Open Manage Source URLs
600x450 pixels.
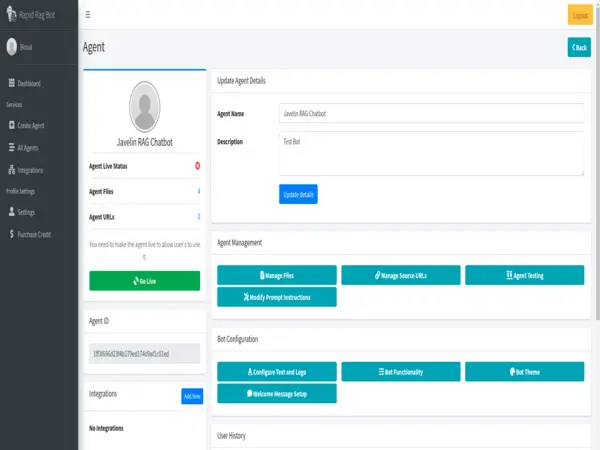(x=400, y=275)
